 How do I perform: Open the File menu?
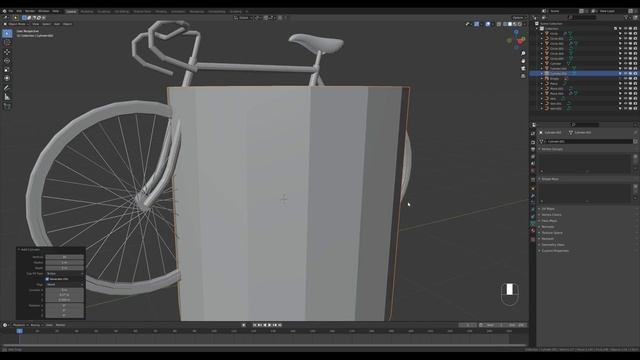[11, 11]
